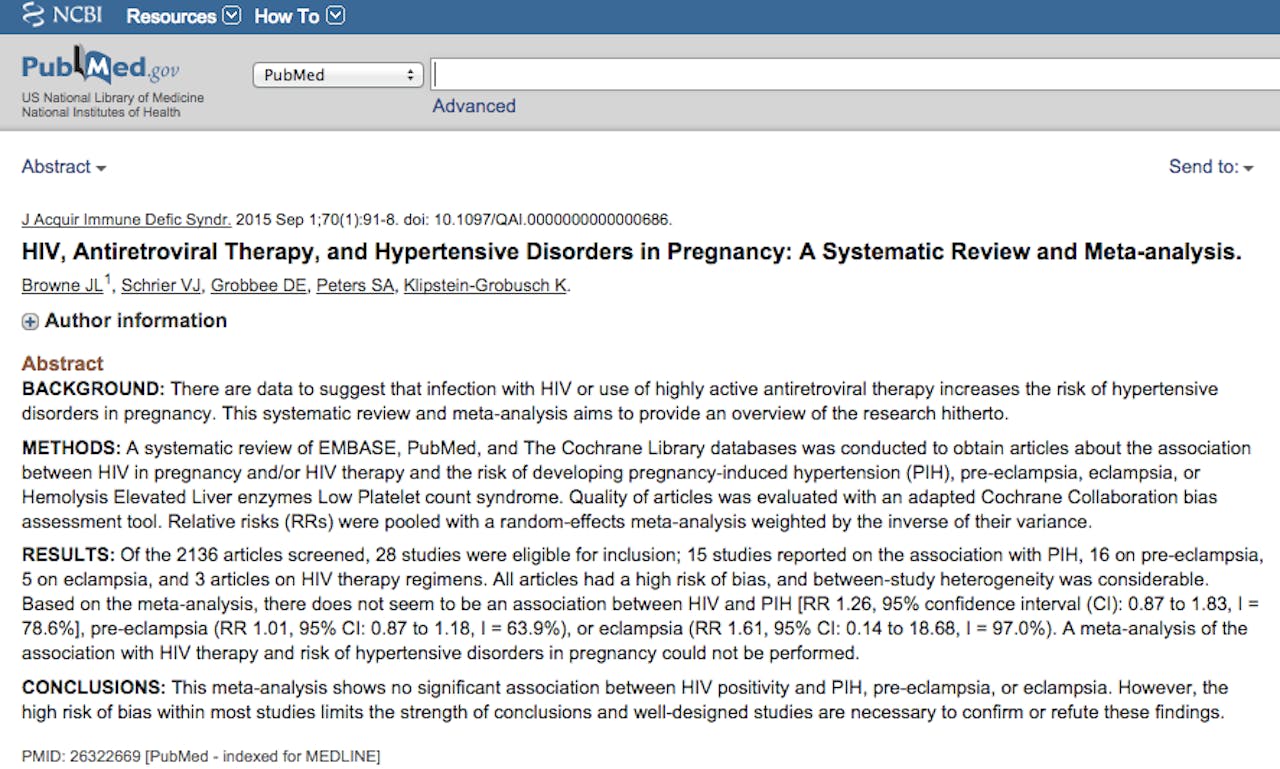
Task: Click the article title heading
Action: 631,252
